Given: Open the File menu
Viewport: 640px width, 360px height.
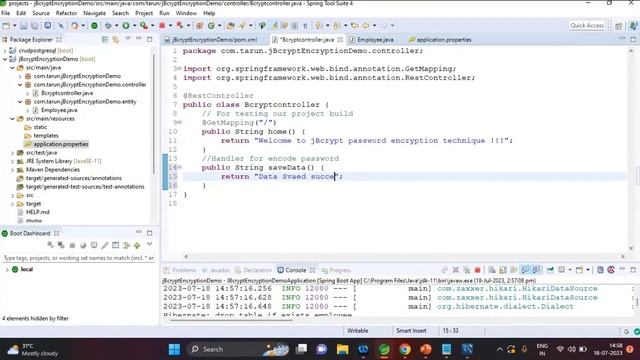Looking at the screenshot, I should [6, 13].
